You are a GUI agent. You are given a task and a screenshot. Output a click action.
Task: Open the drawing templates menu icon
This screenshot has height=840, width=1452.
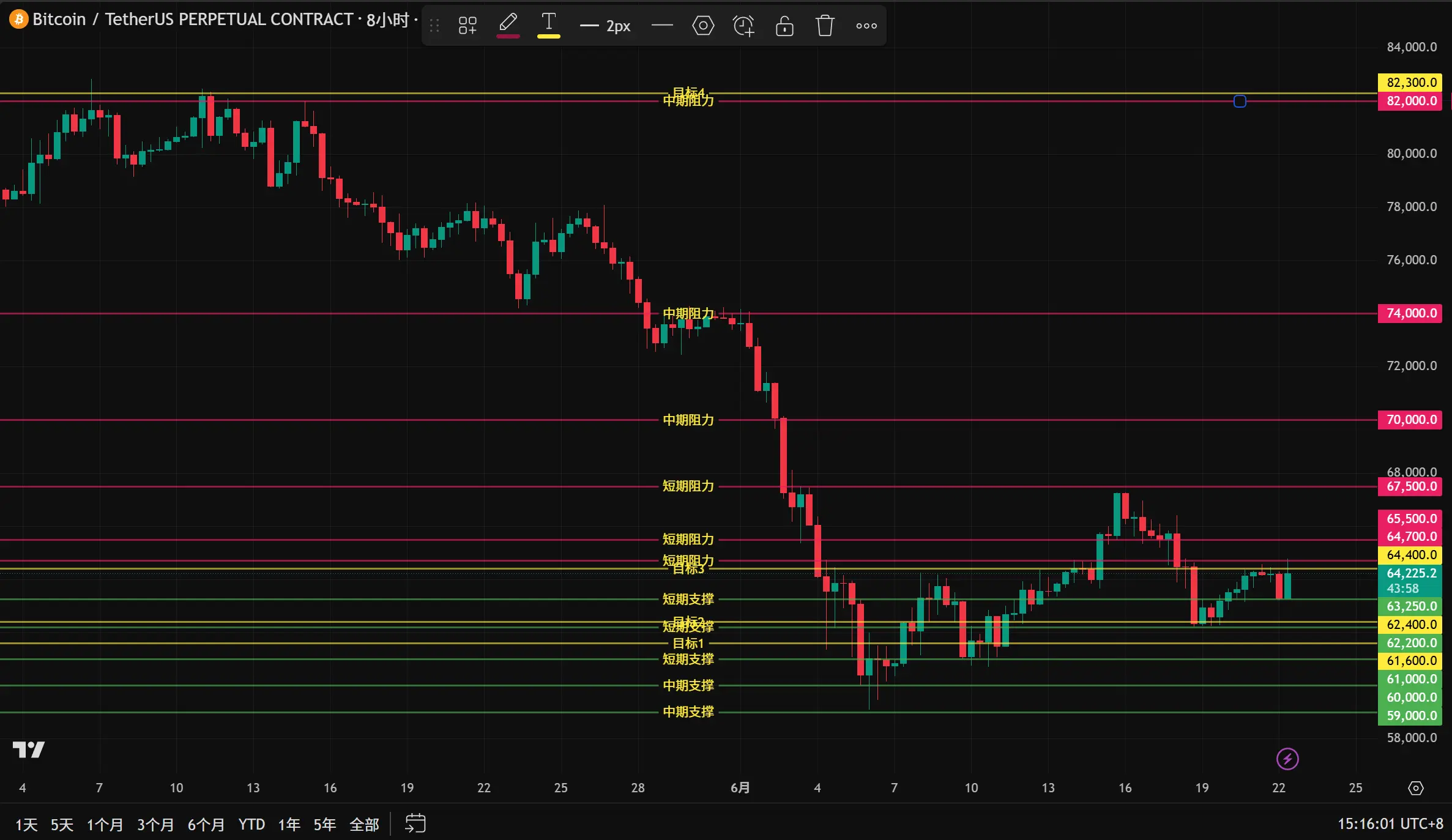pyautogui.click(x=467, y=26)
